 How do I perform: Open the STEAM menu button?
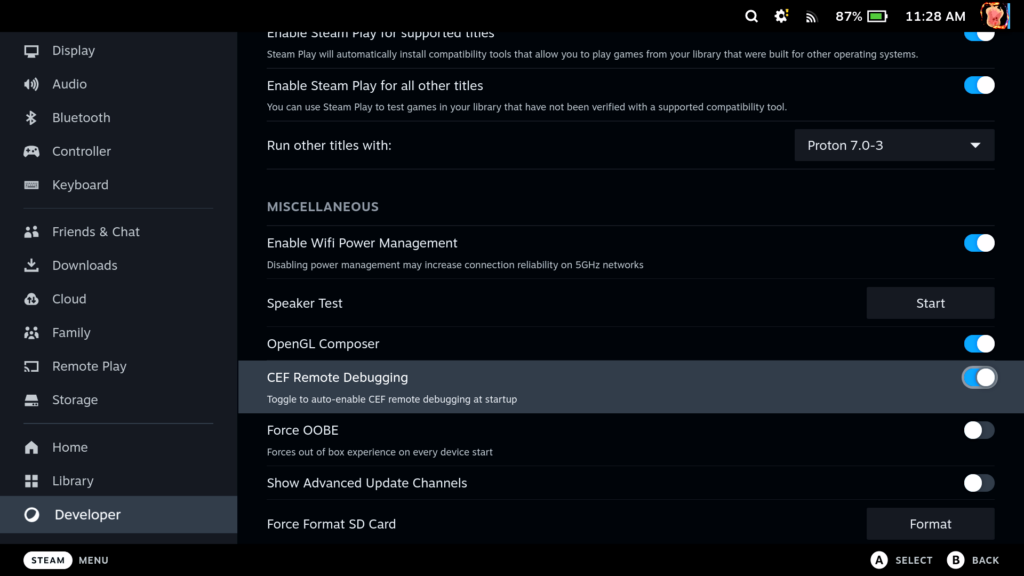click(47, 560)
